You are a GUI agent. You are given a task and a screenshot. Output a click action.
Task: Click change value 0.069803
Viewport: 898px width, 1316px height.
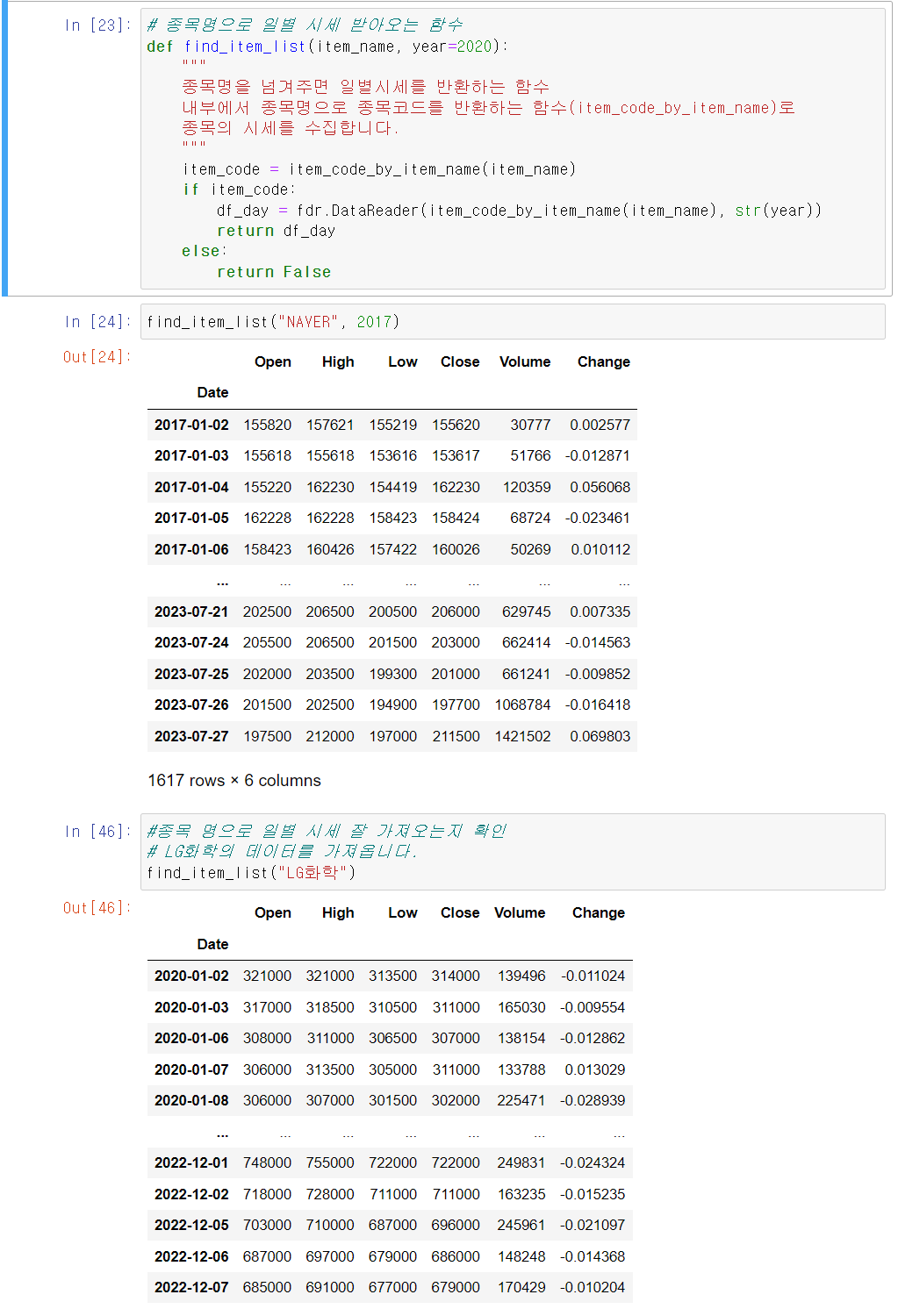pyautogui.click(x=600, y=736)
